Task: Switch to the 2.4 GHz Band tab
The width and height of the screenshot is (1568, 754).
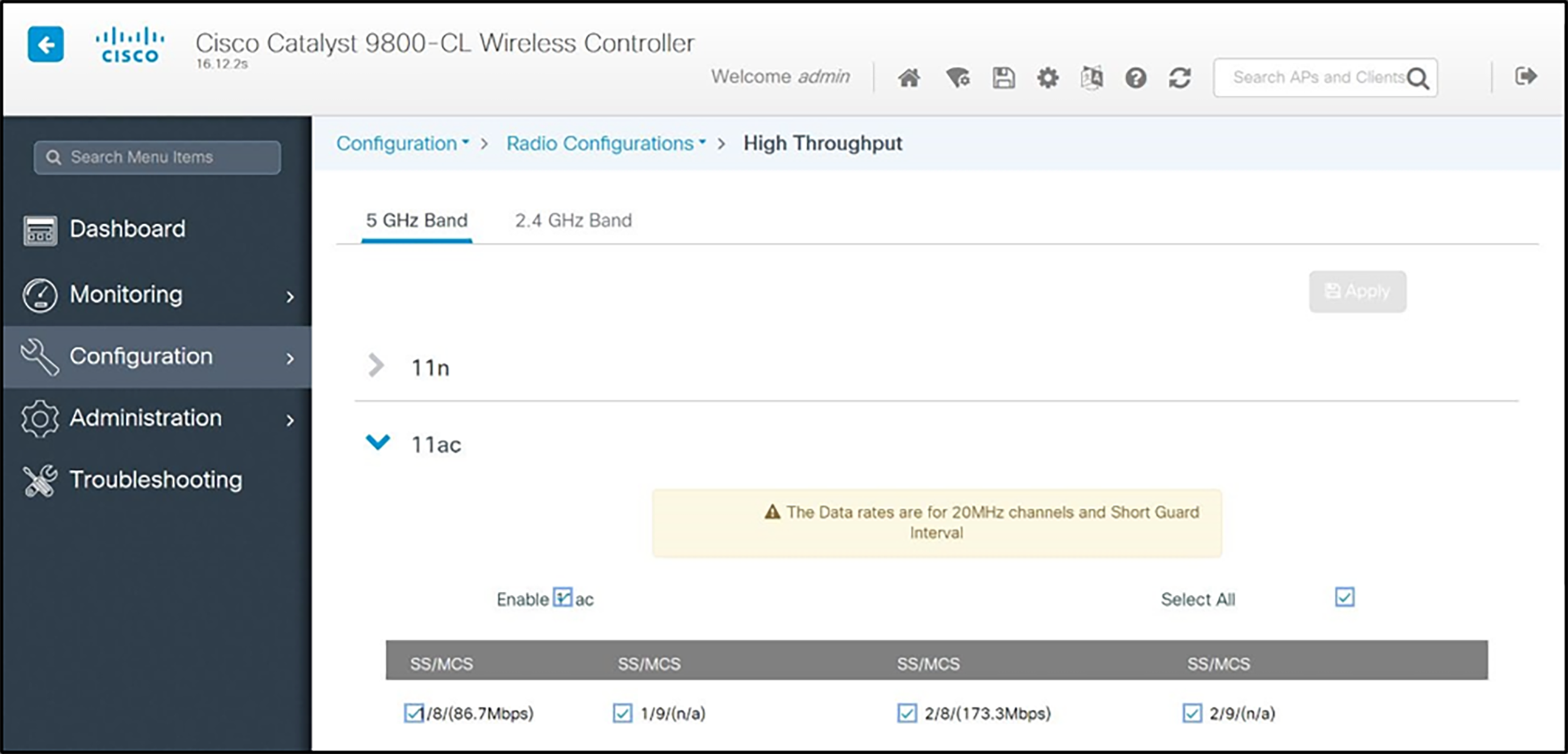Action: click(x=573, y=221)
